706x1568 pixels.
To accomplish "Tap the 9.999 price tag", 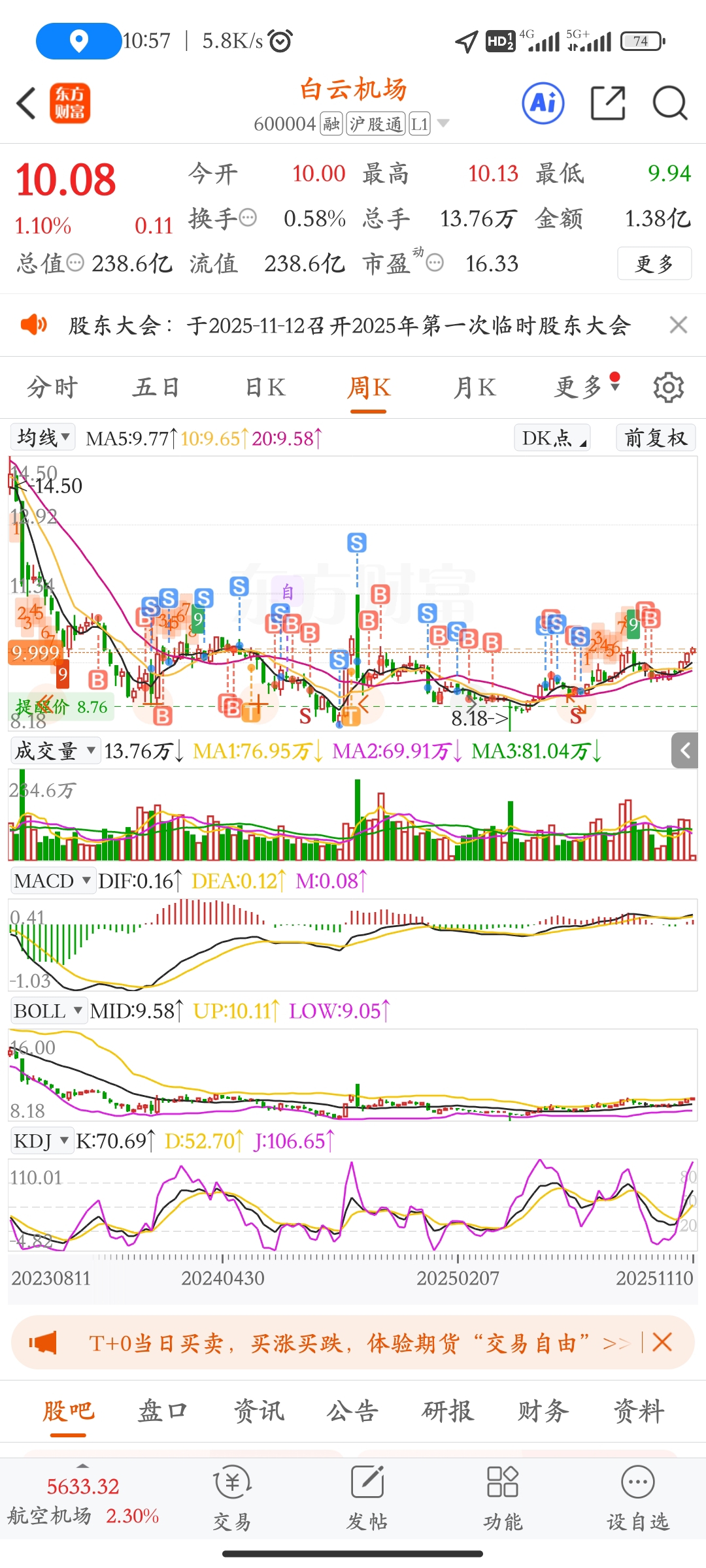I will 35,652.
